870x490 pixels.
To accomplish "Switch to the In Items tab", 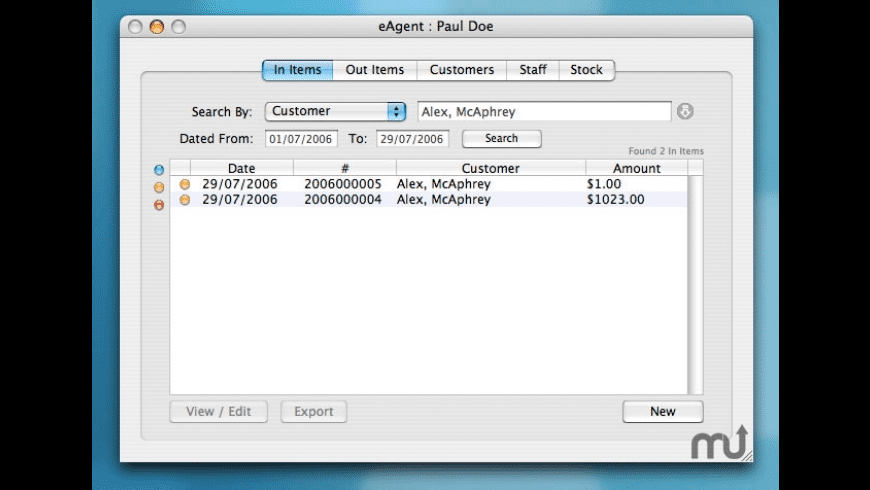I will (x=297, y=70).
